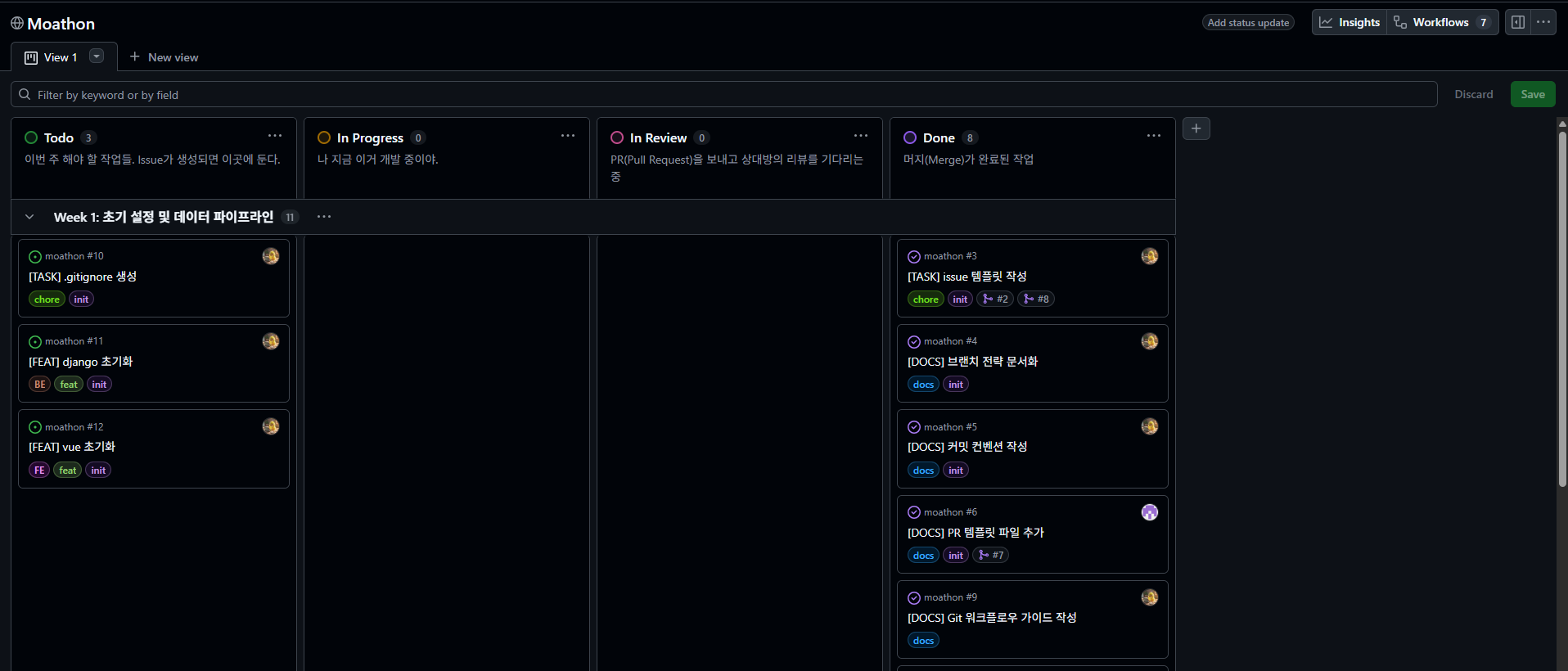Create a New view tab
The height and width of the screenshot is (671, 1568).
164,57
